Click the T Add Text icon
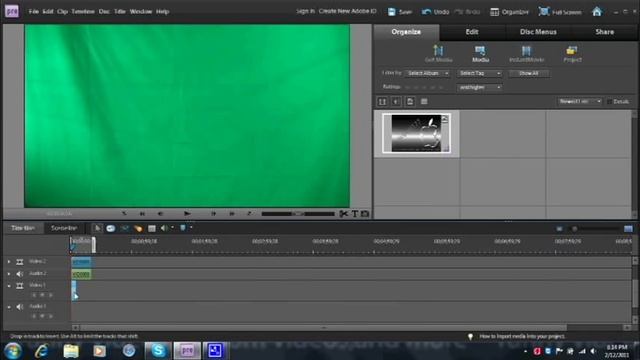The width and height of the screenshot is (640, 360). point(355,213)
